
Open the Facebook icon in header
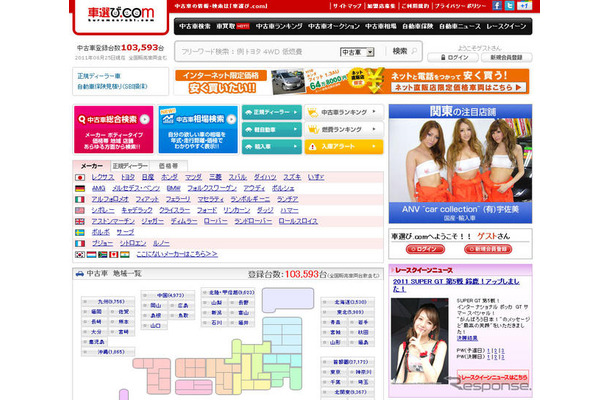coord(497,5)
